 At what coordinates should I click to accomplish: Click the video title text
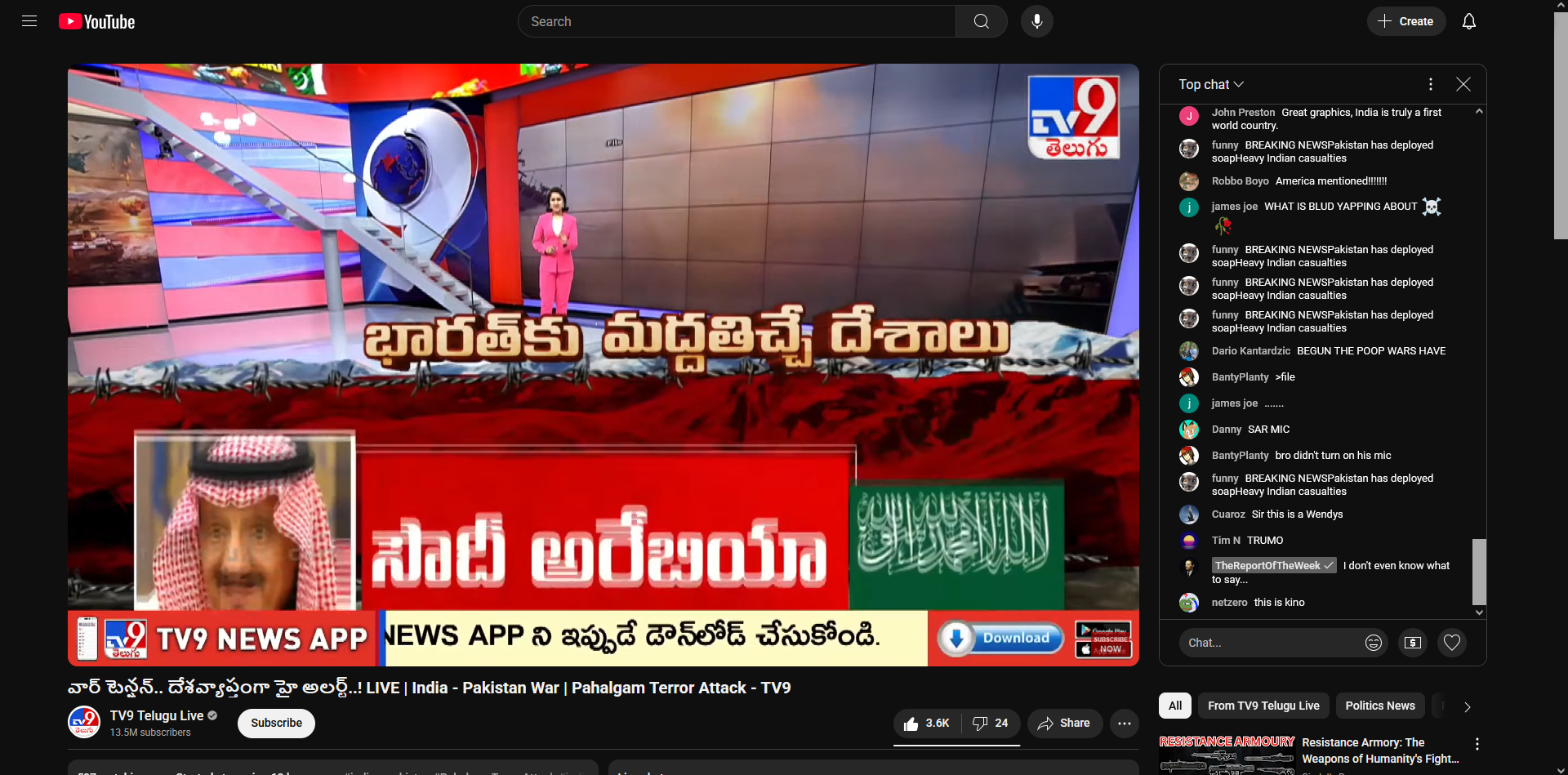coord(430,688)
